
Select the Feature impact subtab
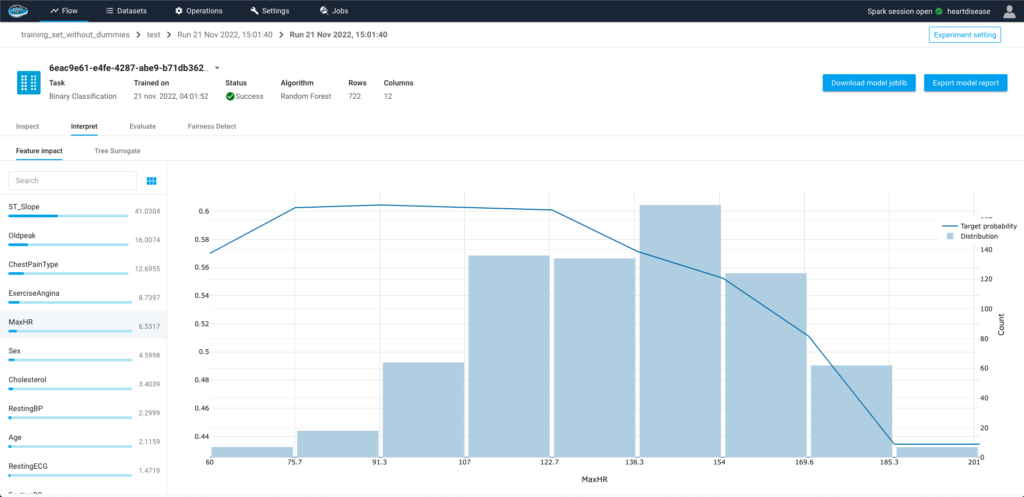pos(39,151)
